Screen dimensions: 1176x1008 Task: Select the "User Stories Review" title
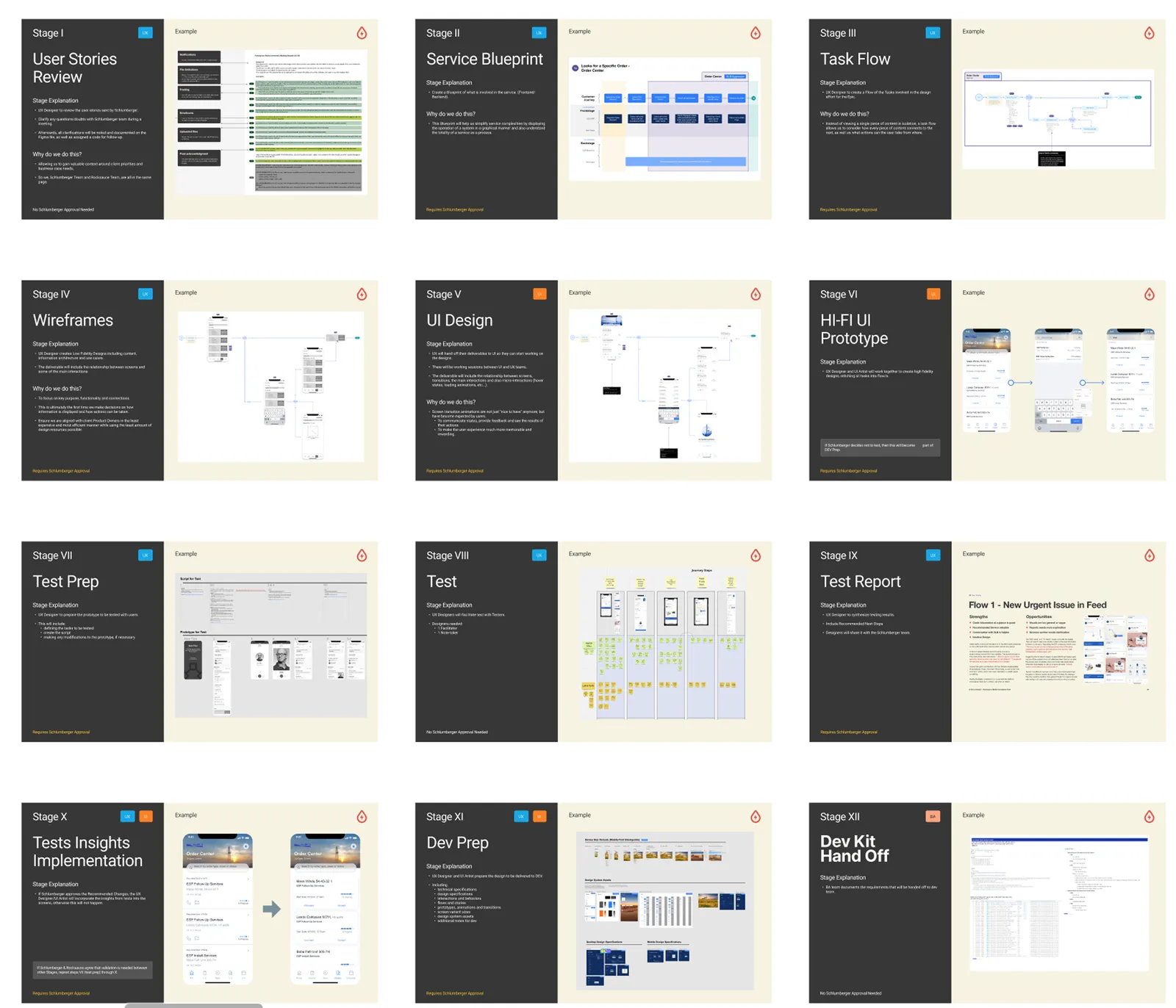(75, 68)
